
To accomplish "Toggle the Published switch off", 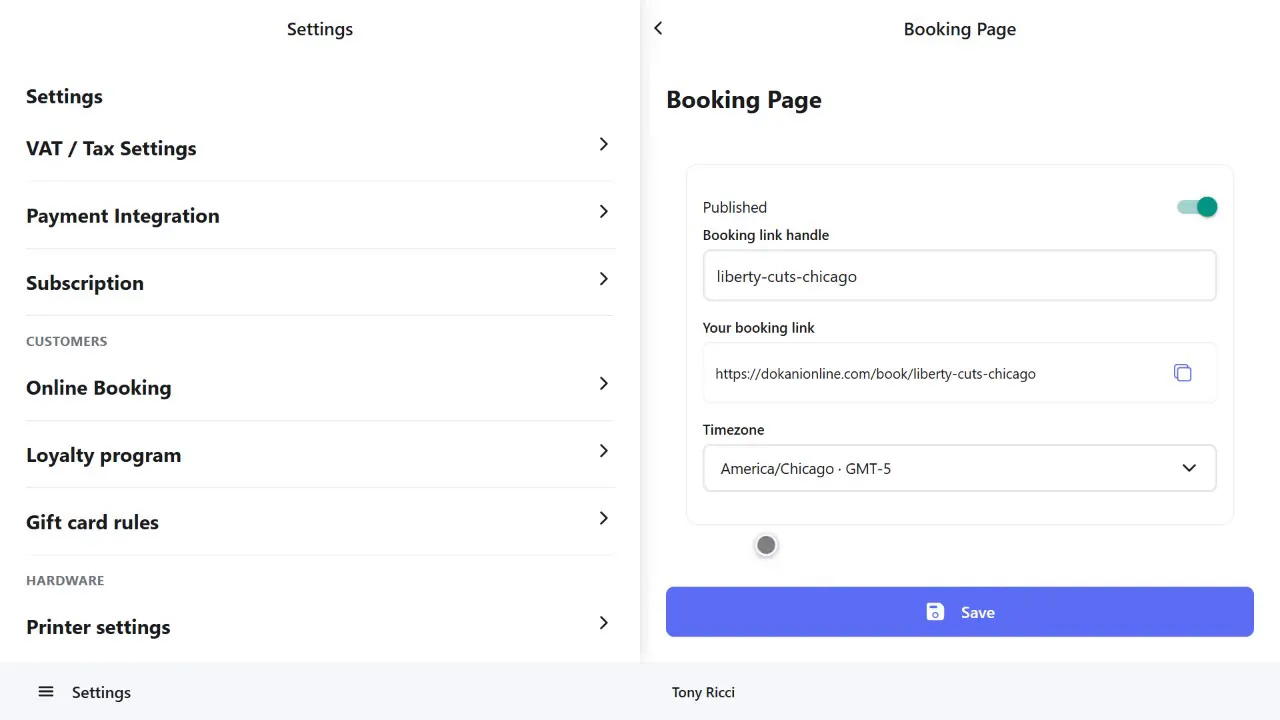I will pyautogui.click(x=1197, y=207).
